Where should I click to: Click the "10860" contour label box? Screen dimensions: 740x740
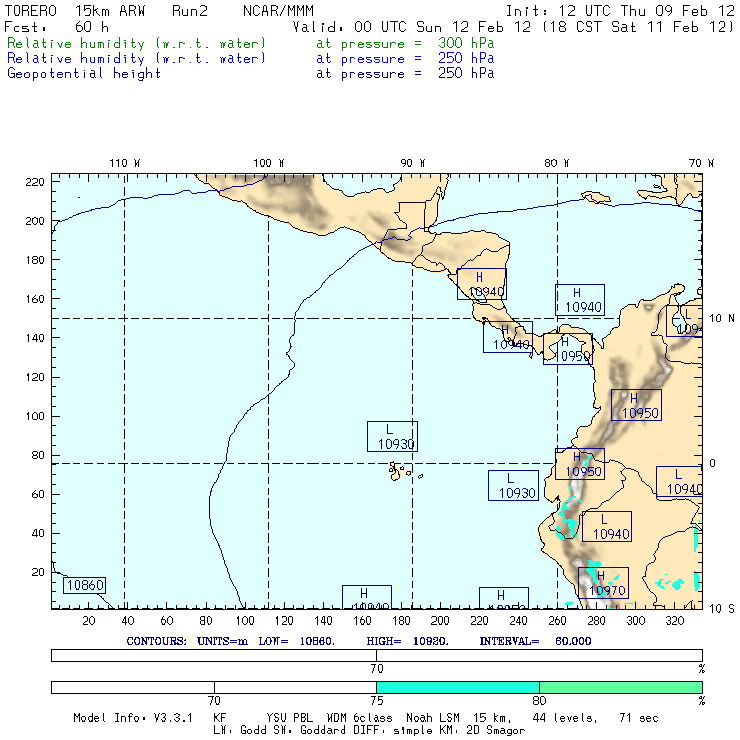[x=84, y=585]
